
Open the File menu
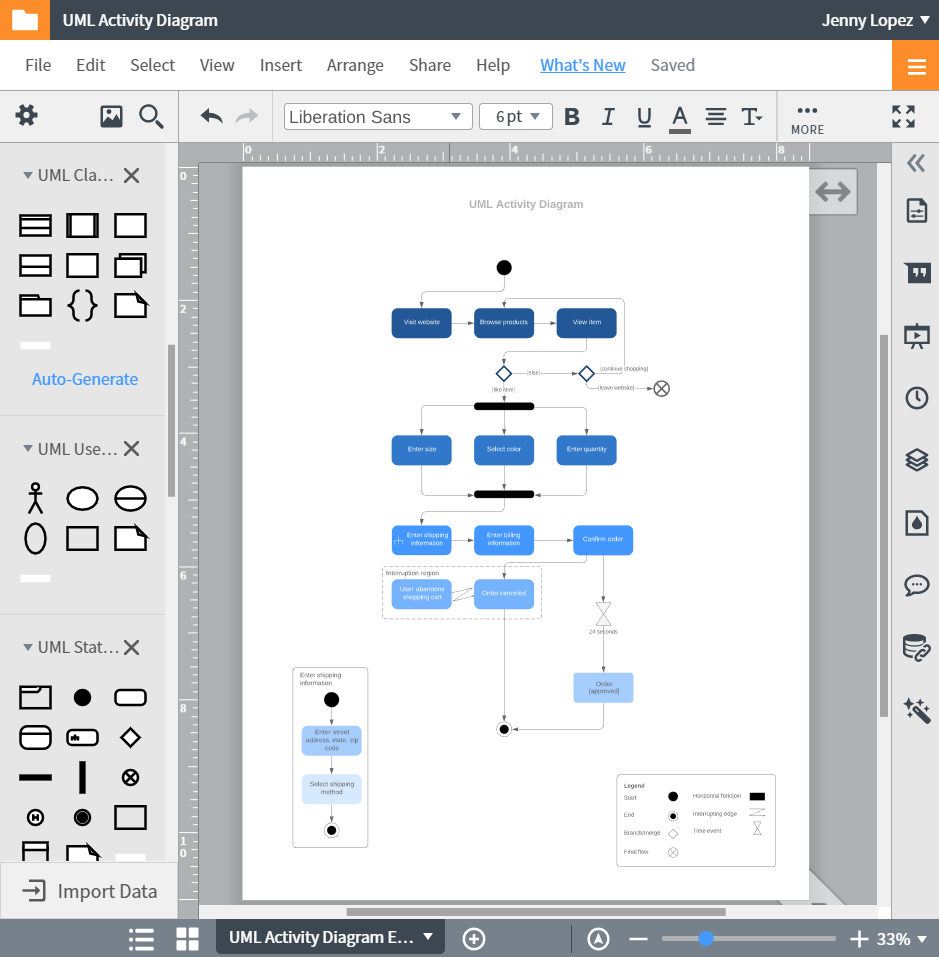(x=38, y=65)
